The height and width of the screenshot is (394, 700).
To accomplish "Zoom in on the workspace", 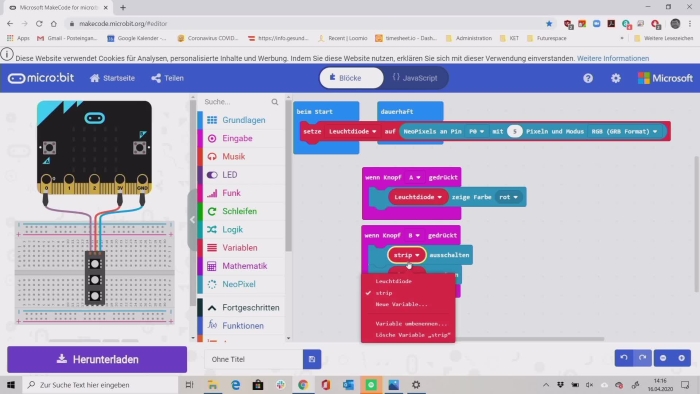I will pos(682,358).
